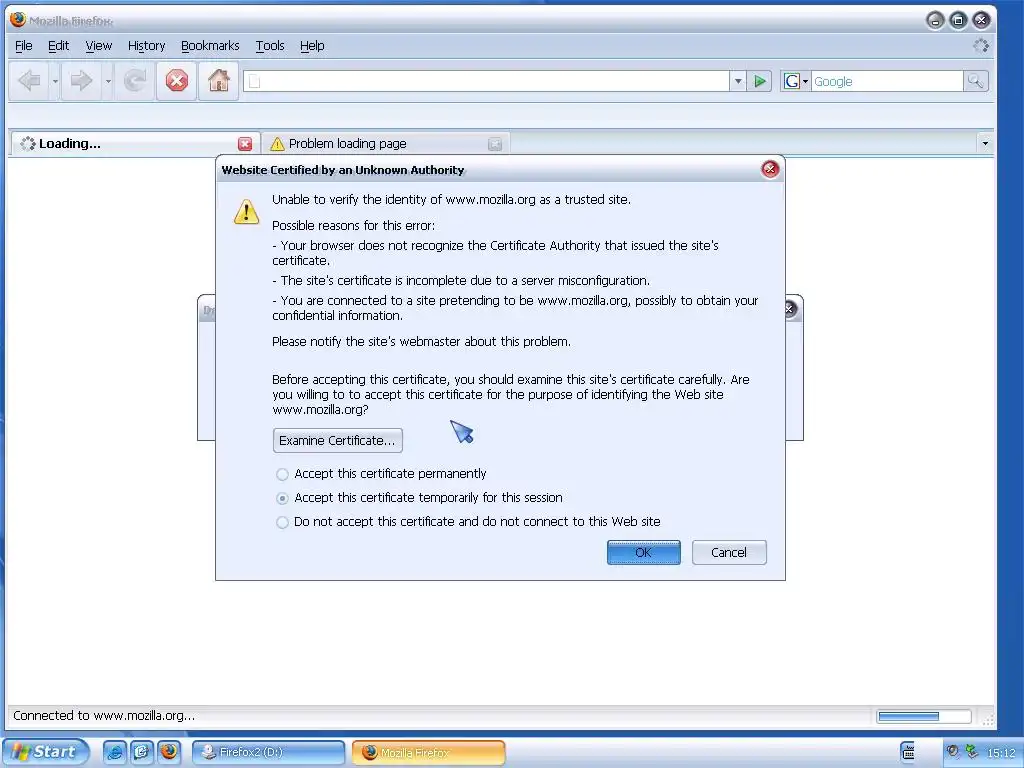Launch Firefox from quick launch bar
Viewport: 1024px width, 768px height.
tap(168, 752)
